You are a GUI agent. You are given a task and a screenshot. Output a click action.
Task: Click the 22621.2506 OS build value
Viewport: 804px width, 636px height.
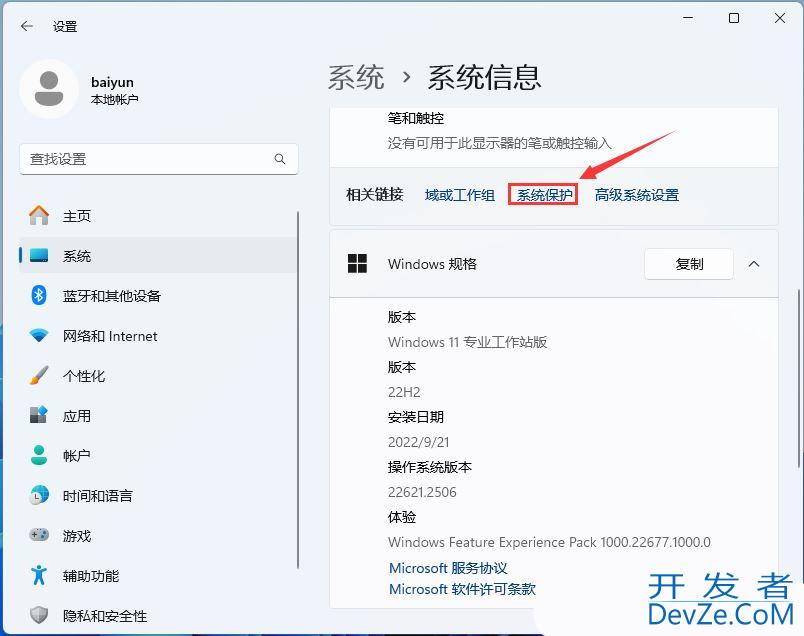click(422, 492)
